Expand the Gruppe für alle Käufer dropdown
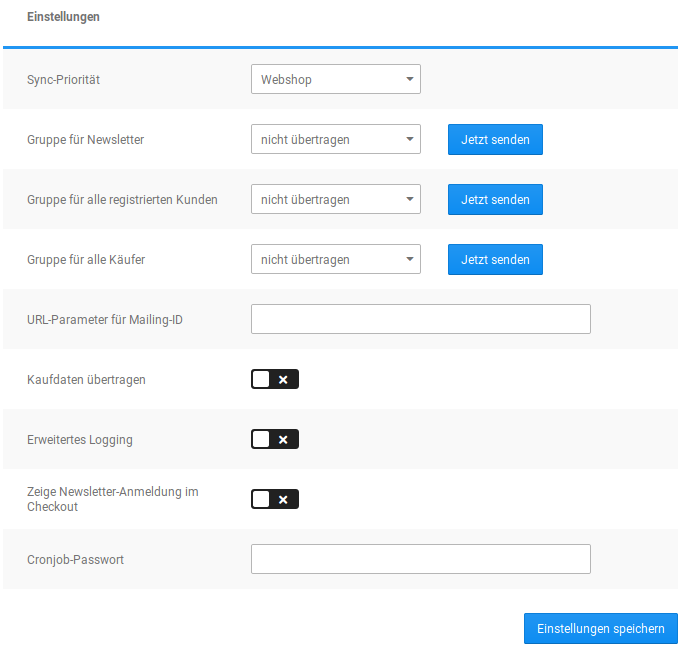This screenshot has width=689, height=656. (335, 259)
